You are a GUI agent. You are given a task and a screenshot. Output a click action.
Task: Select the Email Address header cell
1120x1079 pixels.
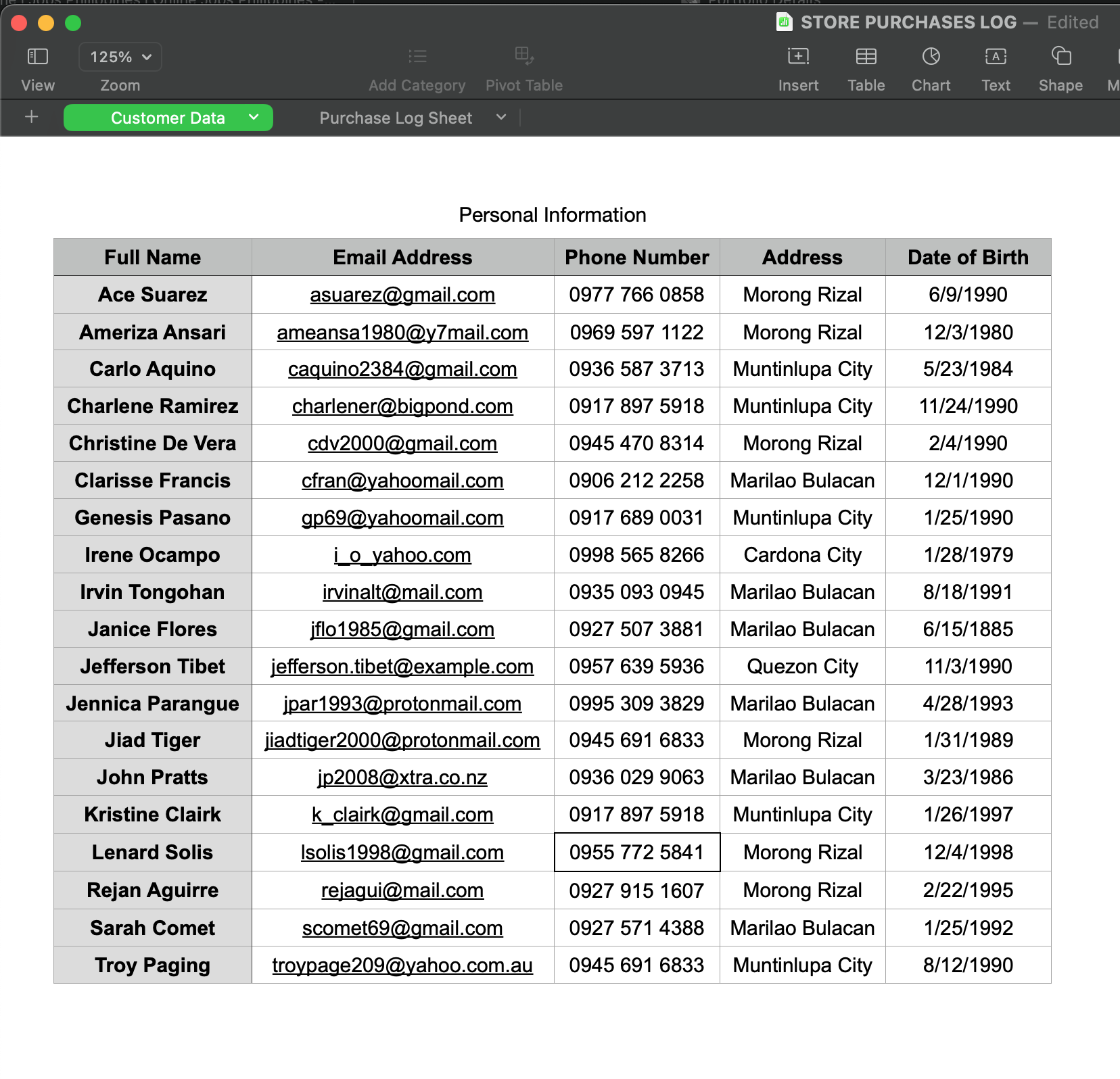(403, 257)
